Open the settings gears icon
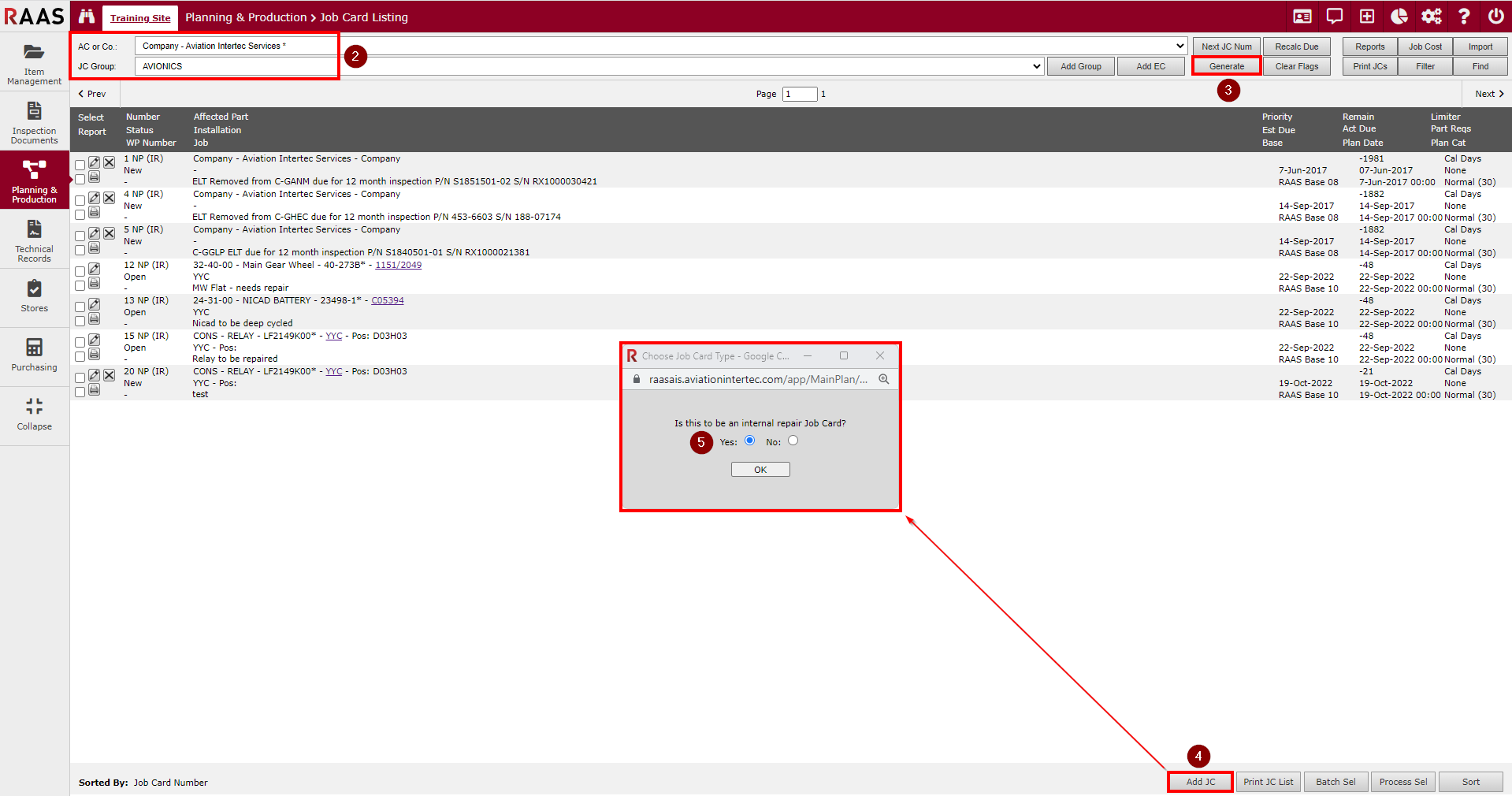This screenshot has width=1512, height=796. coord(1431,17)
